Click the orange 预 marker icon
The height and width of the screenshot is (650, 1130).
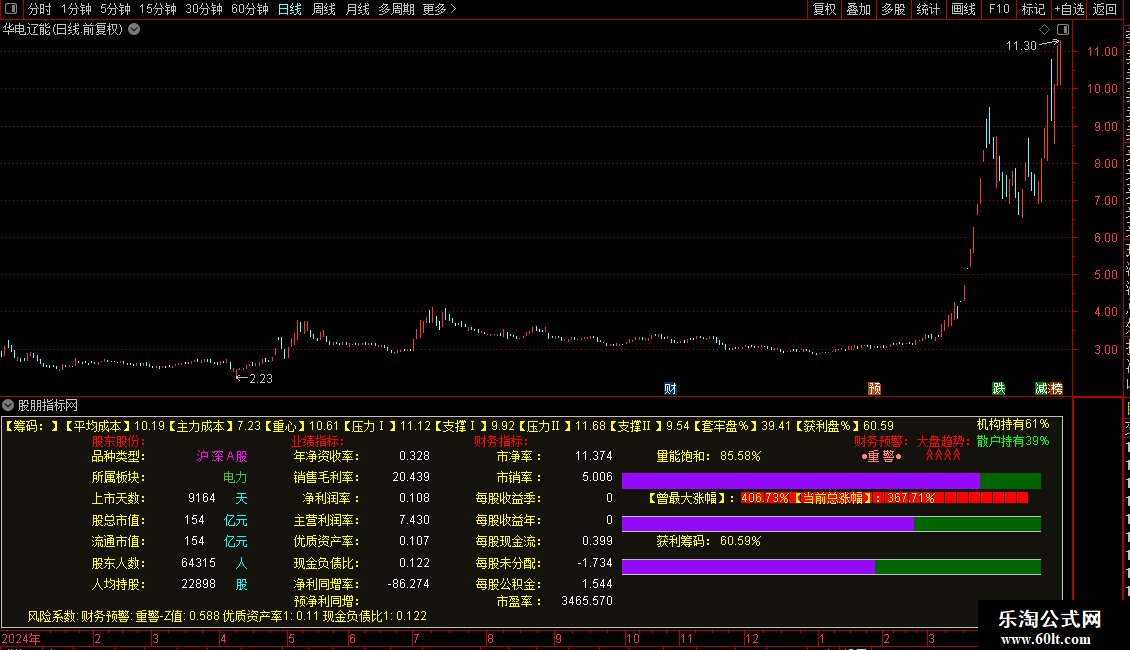[x=874, y=388]
